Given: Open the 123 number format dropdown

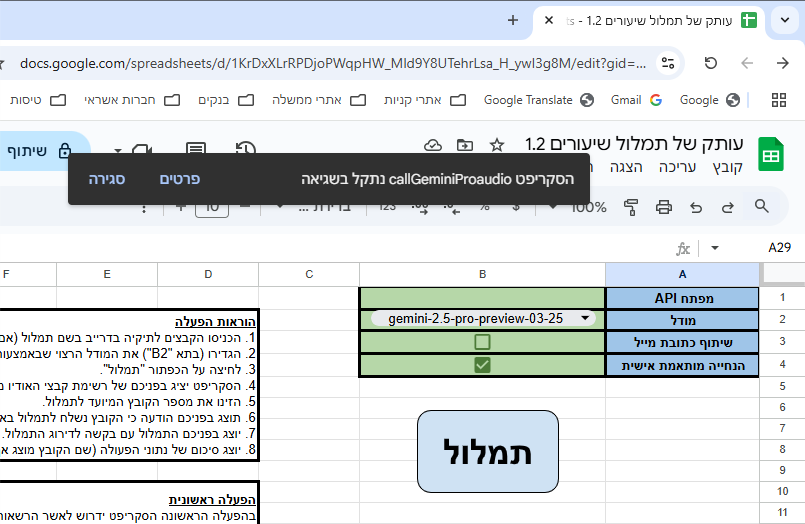Looking at the screenshot, I should 388,208.
